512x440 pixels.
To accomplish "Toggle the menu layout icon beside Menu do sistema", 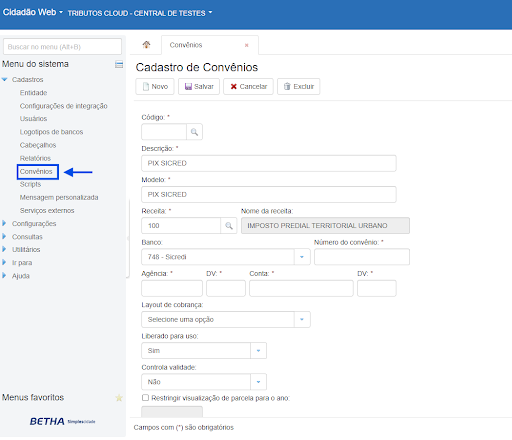I will pos(119,64).
